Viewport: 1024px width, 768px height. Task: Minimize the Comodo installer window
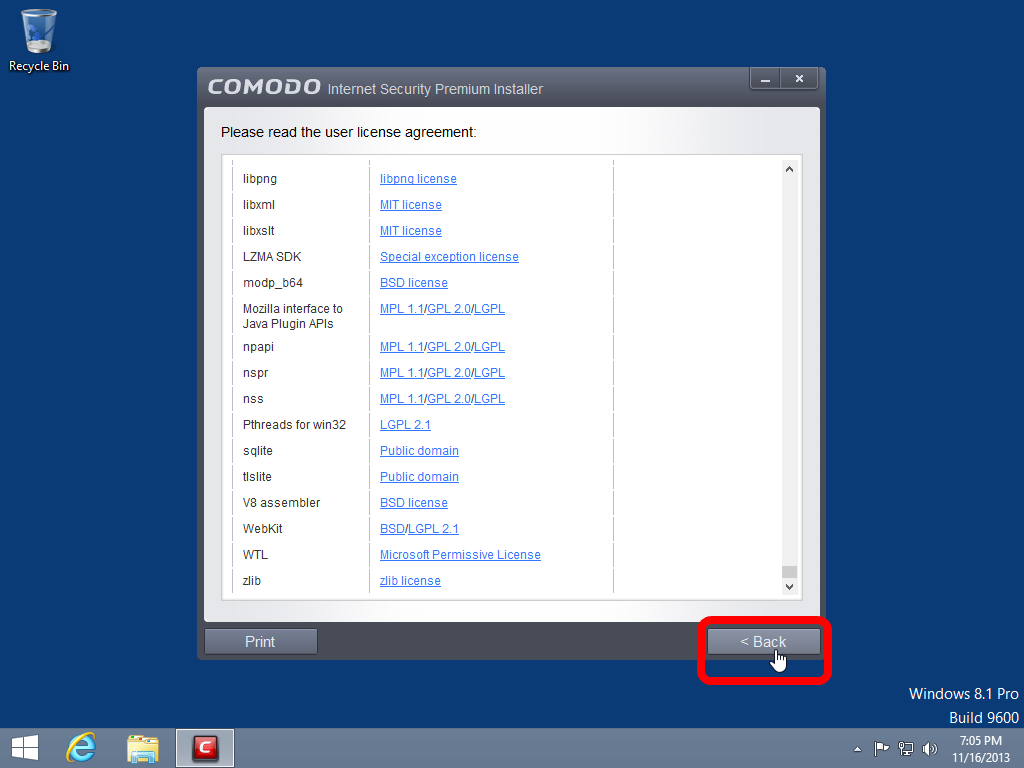coord(765,79)
